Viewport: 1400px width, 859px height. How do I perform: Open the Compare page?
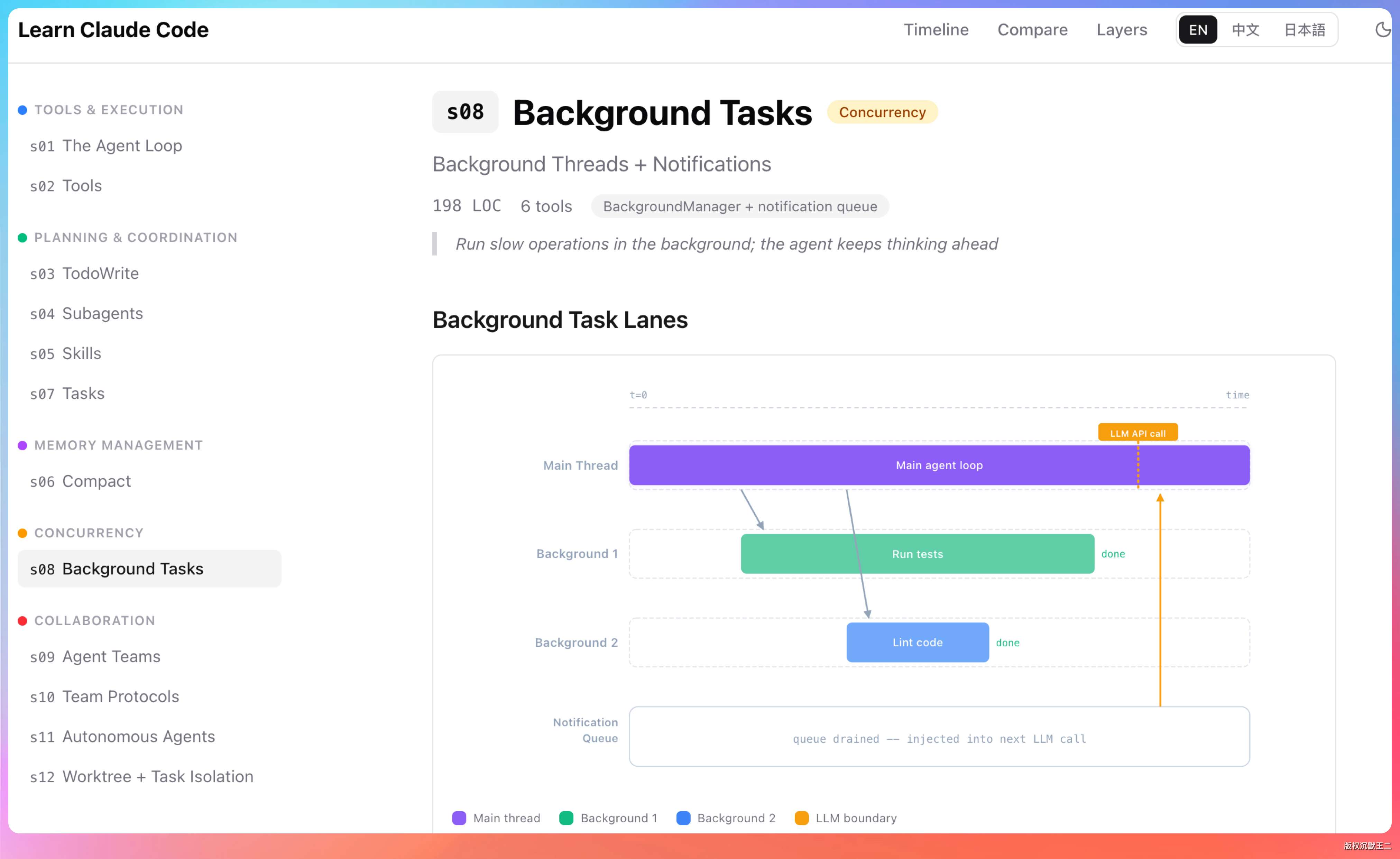tap(1032, 29)
